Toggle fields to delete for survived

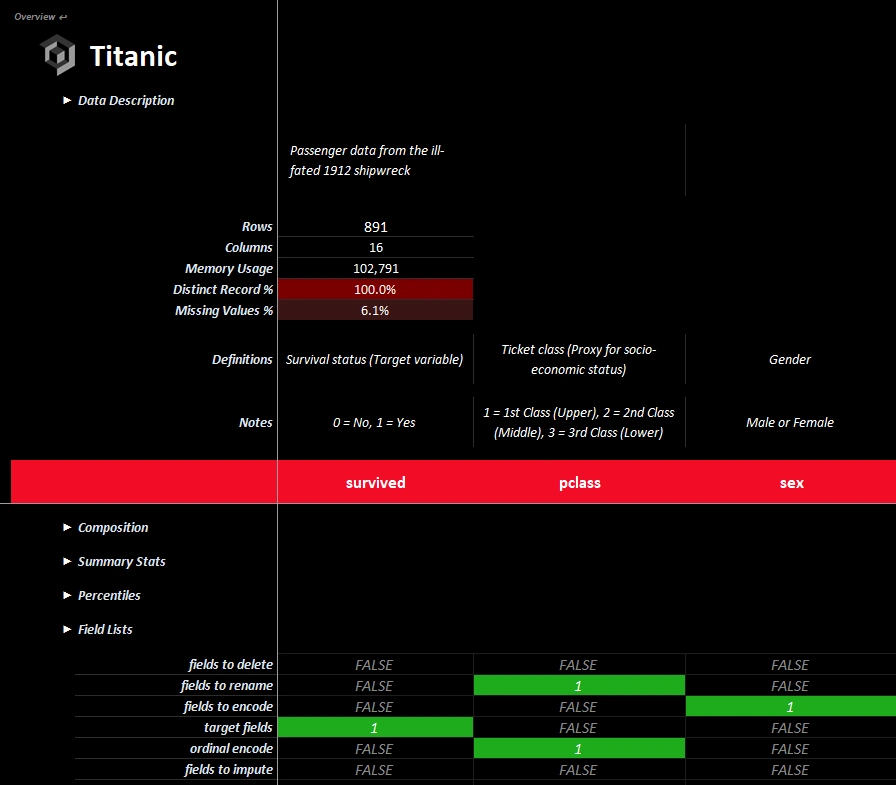tap(375, 665)
